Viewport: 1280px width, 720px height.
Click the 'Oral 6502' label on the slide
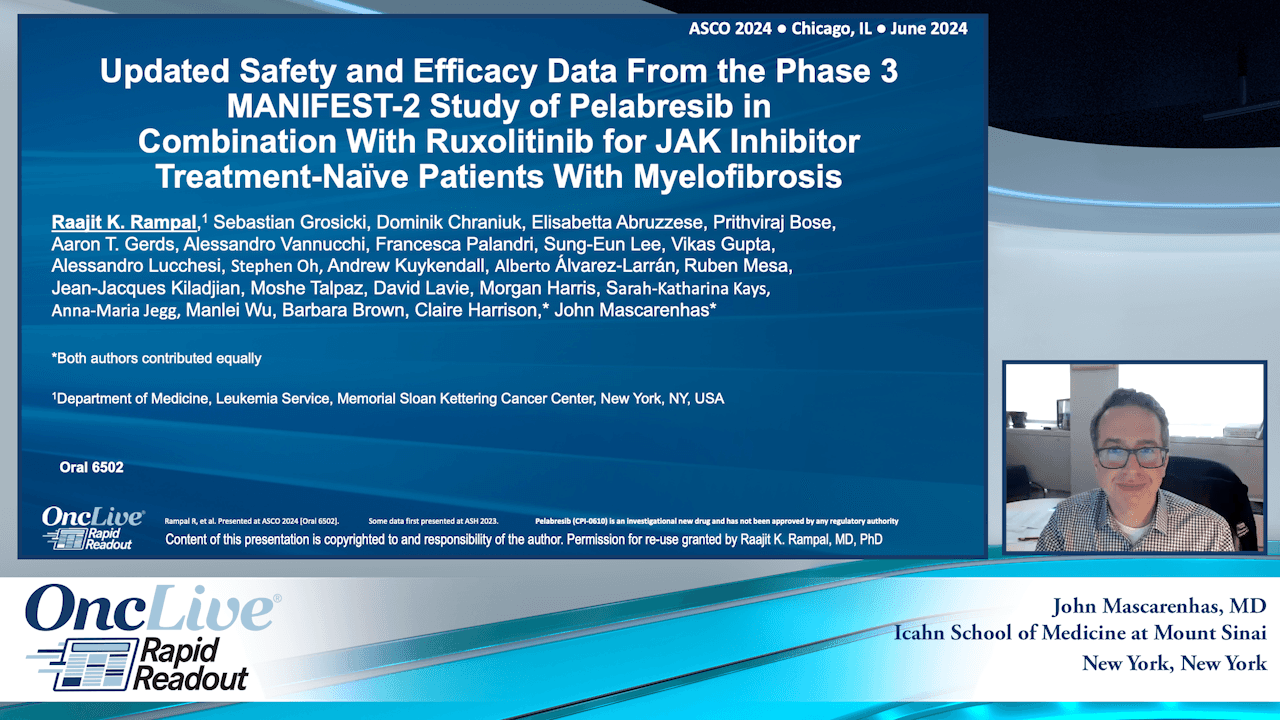92,467
